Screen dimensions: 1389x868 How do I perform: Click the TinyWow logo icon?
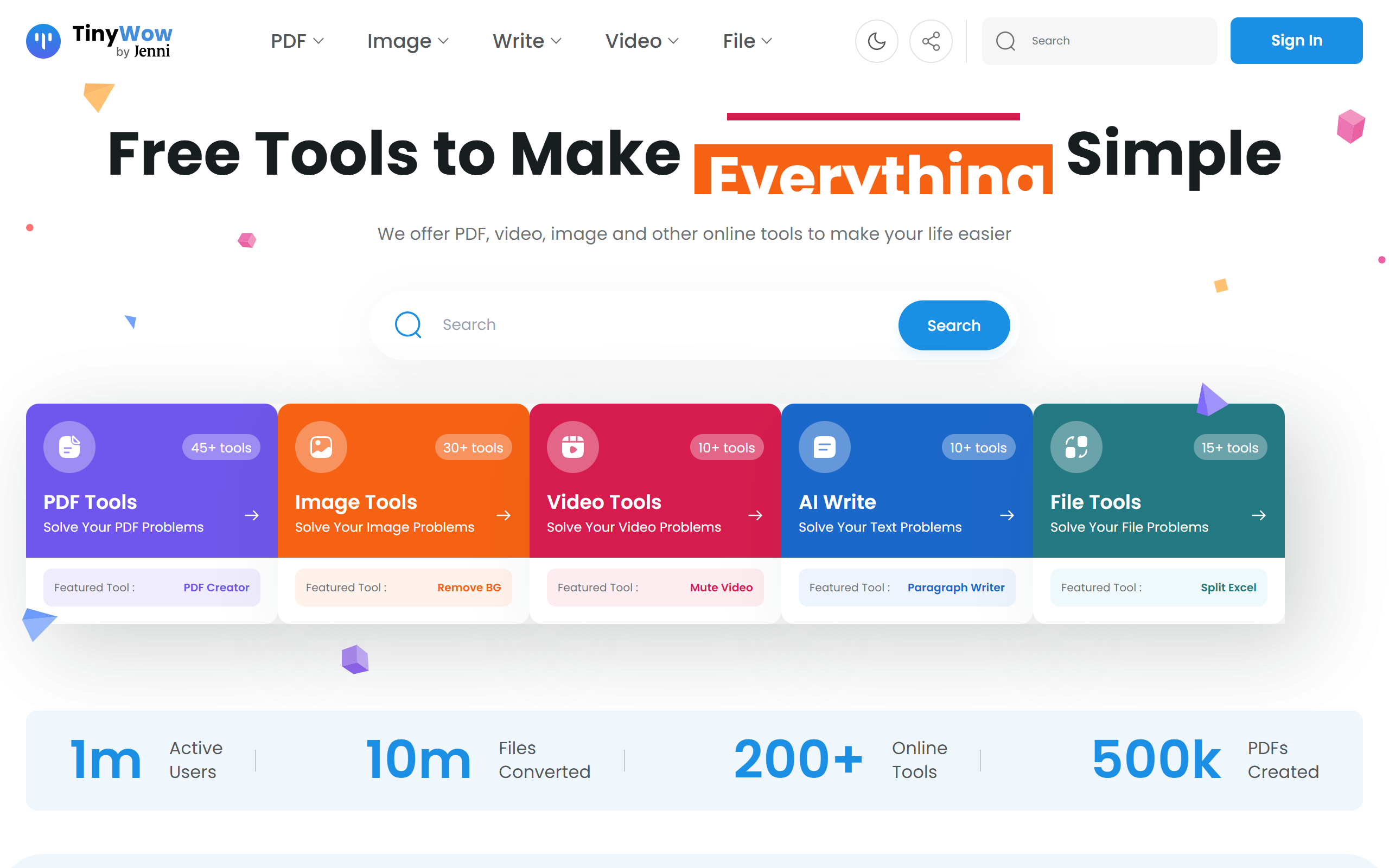coord(43,41)
